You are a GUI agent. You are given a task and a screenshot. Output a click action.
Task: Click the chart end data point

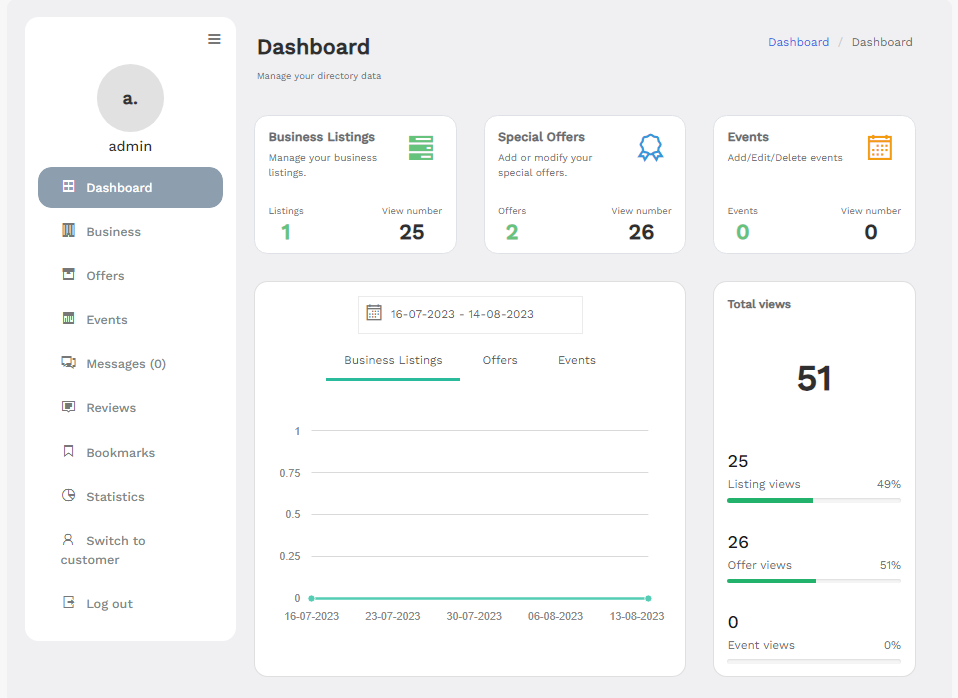click(x=648, y=598)
